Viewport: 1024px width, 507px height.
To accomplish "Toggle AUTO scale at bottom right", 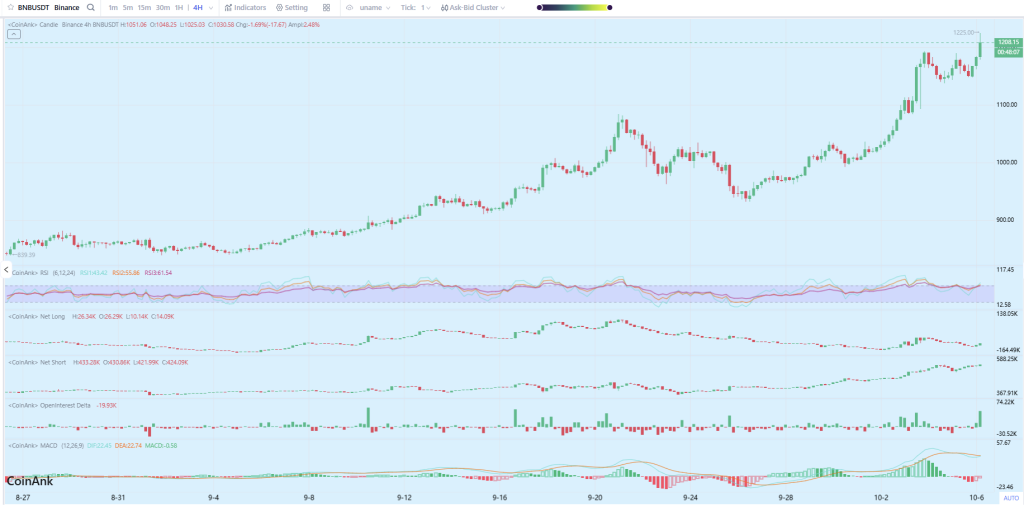I will point(1010,497).
